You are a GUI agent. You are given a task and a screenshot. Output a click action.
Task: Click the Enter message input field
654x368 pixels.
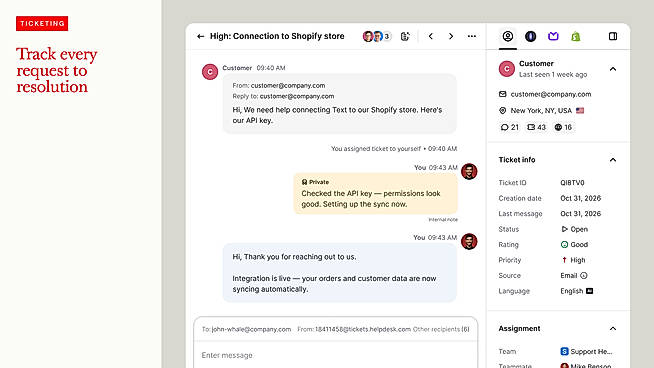(x=335, y=355)
